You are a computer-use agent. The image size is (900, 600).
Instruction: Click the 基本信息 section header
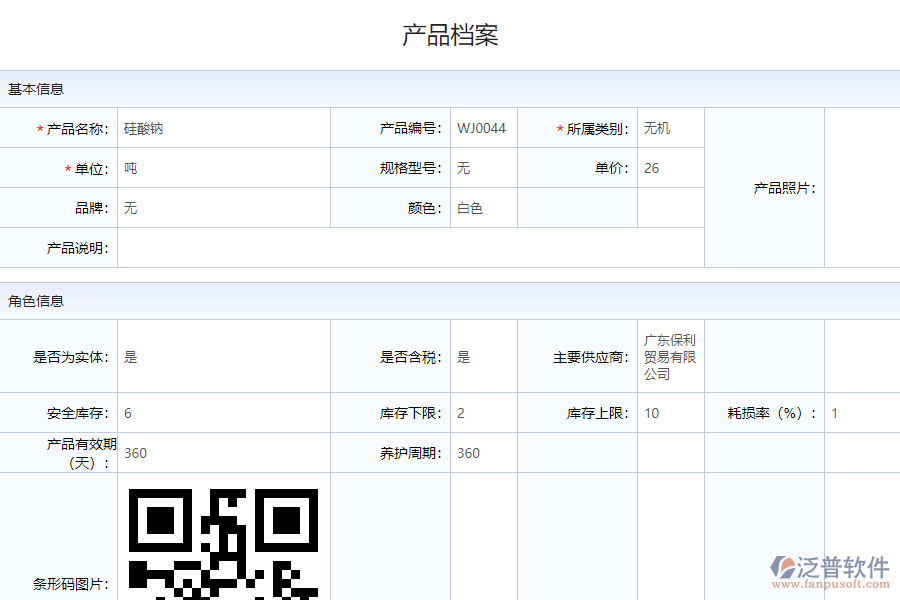click(38, 89)
